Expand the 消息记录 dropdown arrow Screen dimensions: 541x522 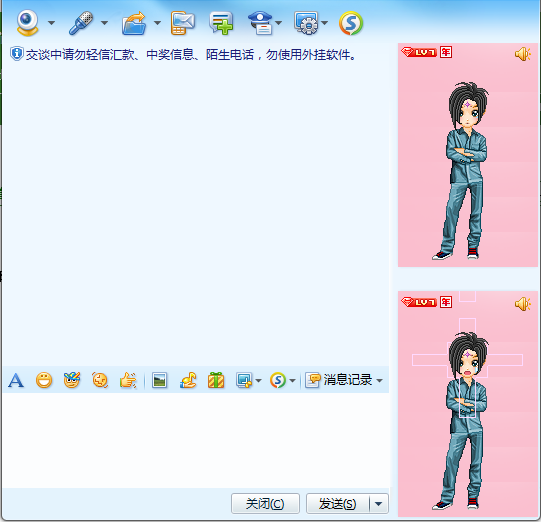pyautogui.click(x=380, y=381)
